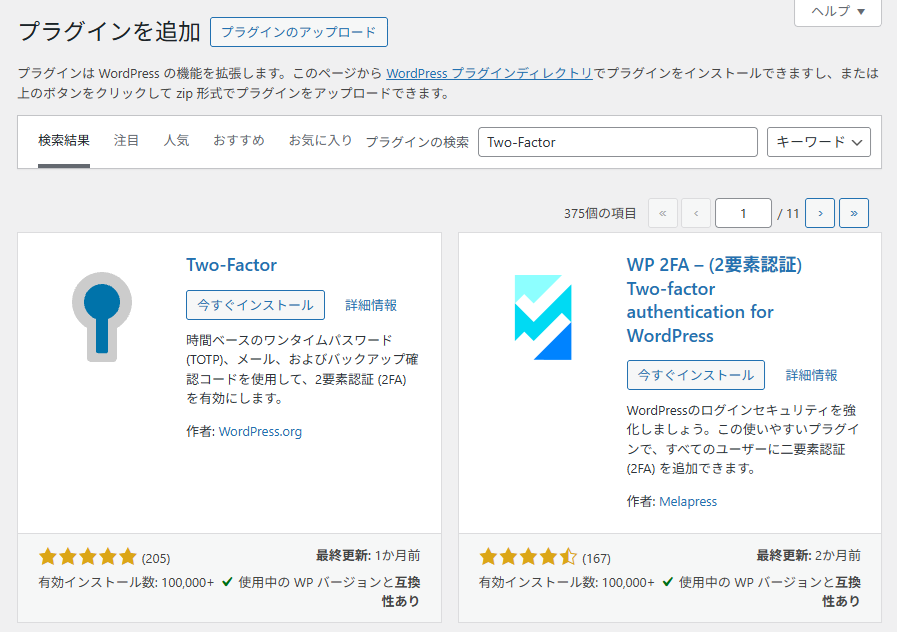Viewport: 897px width, 632px height.
Task: Click the WP 2FA plugin title link
Action: (714, 300)
